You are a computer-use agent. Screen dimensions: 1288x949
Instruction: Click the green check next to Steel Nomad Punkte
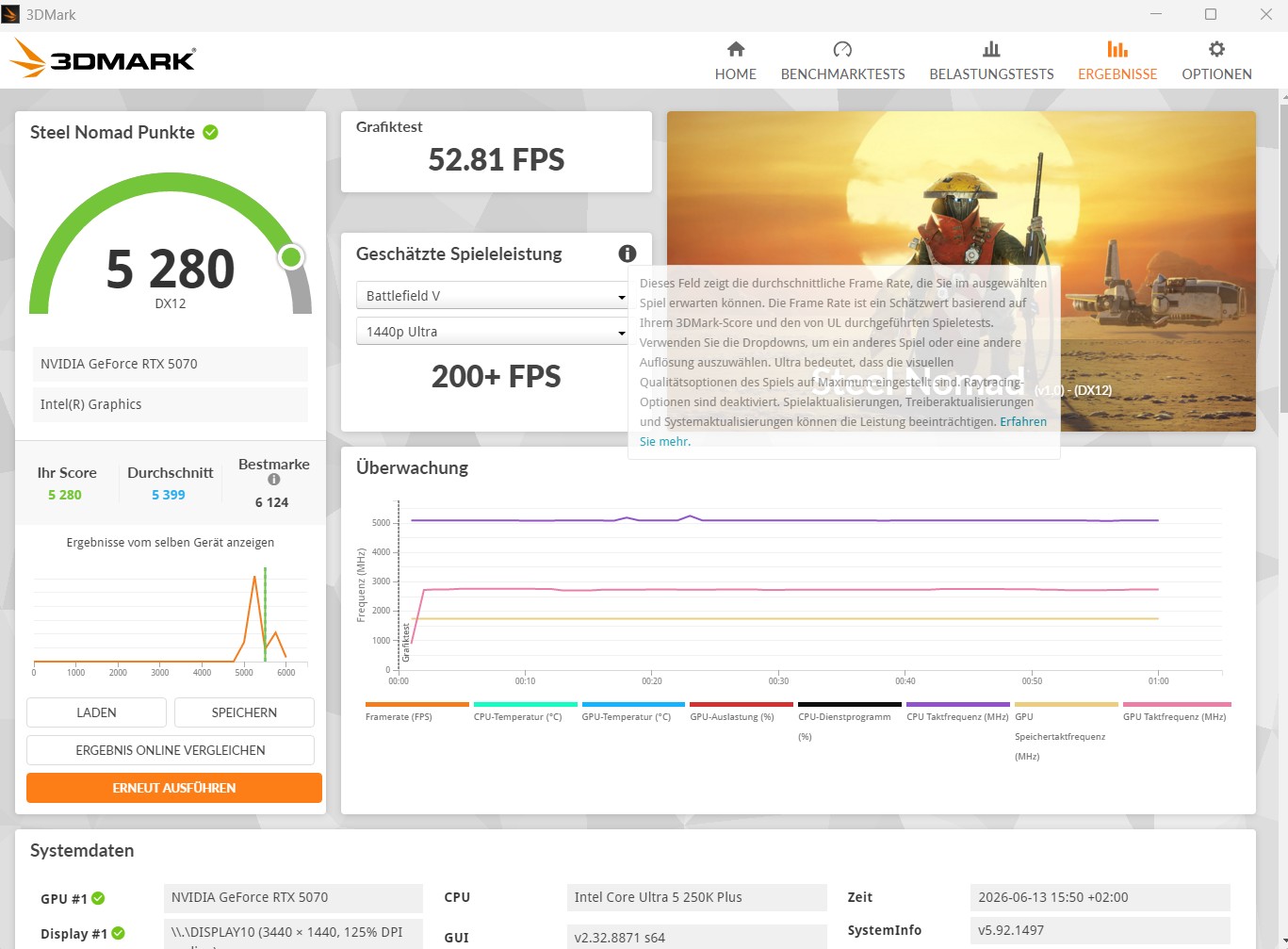pos(211,133)
